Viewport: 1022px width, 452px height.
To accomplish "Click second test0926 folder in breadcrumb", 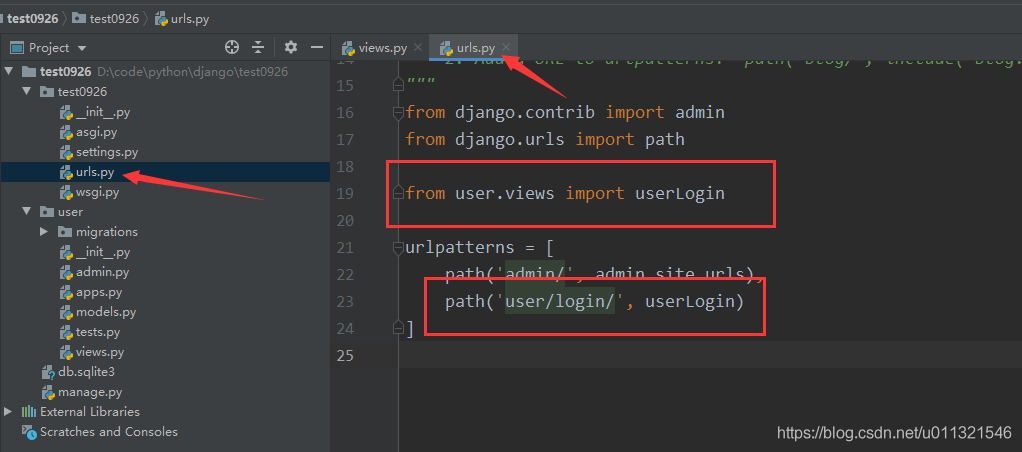I will [106, 19].
